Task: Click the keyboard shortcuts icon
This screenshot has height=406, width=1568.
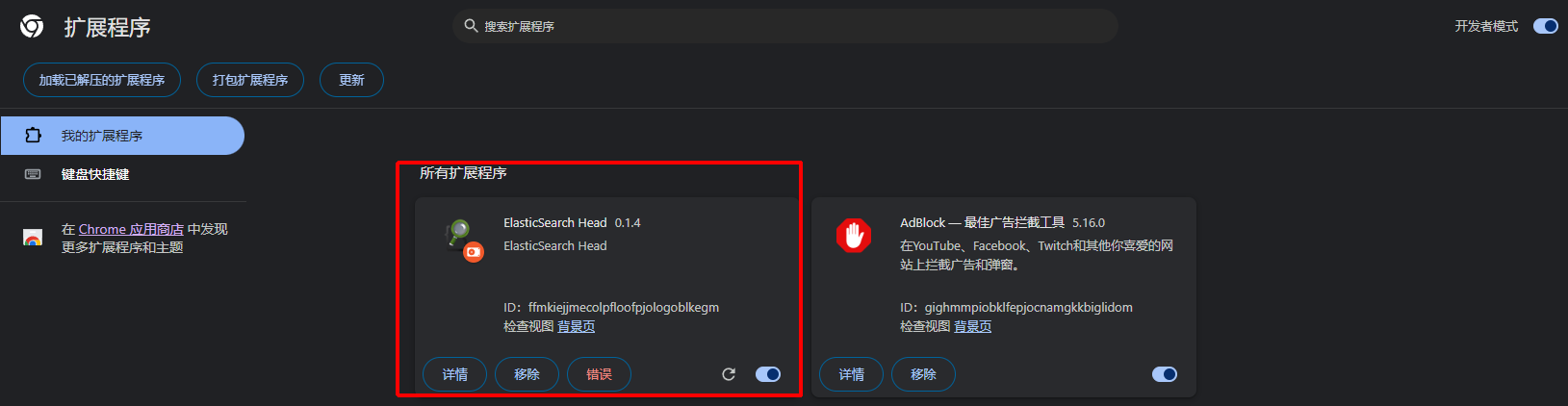Action: pyautogui.click(x=33, y=174)
